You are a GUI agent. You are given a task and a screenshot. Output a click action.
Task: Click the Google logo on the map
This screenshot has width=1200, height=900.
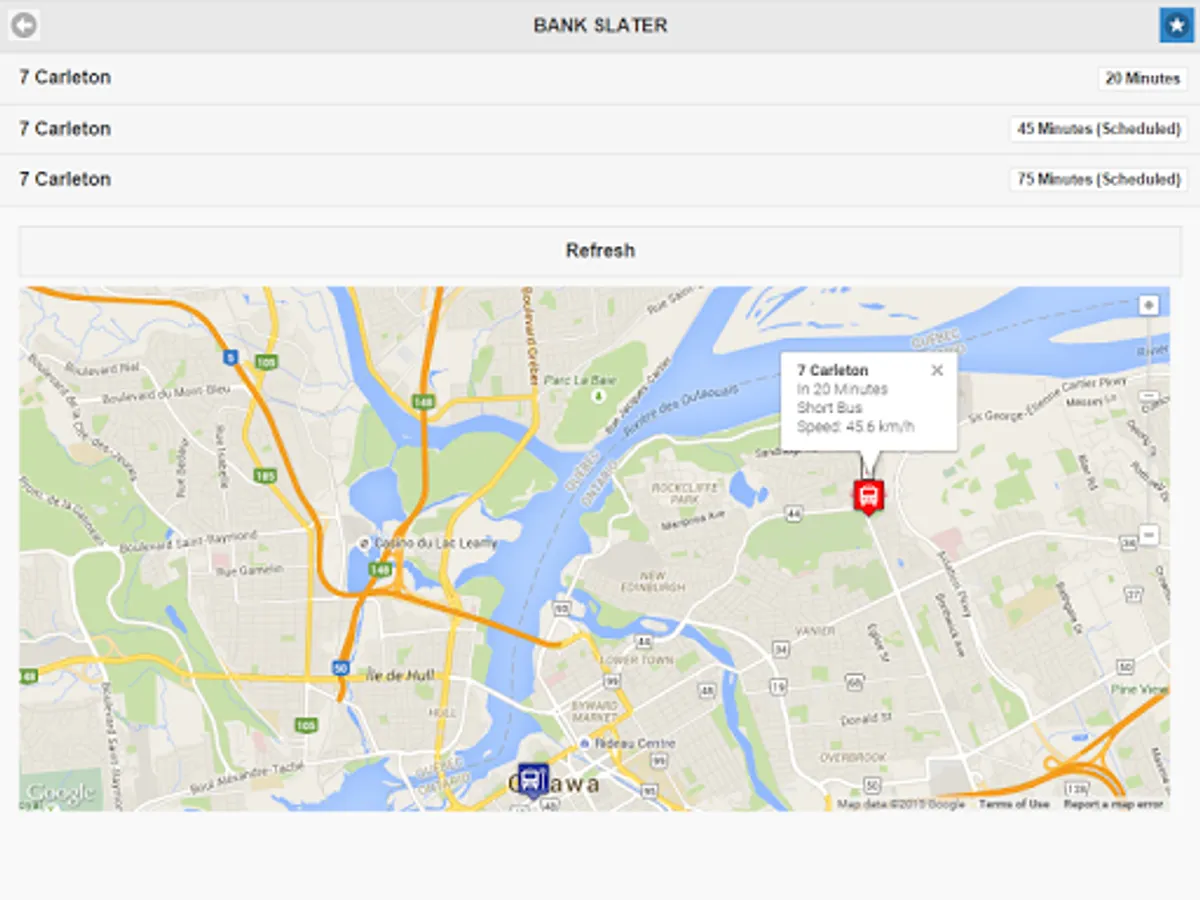[x=60, y=793]
